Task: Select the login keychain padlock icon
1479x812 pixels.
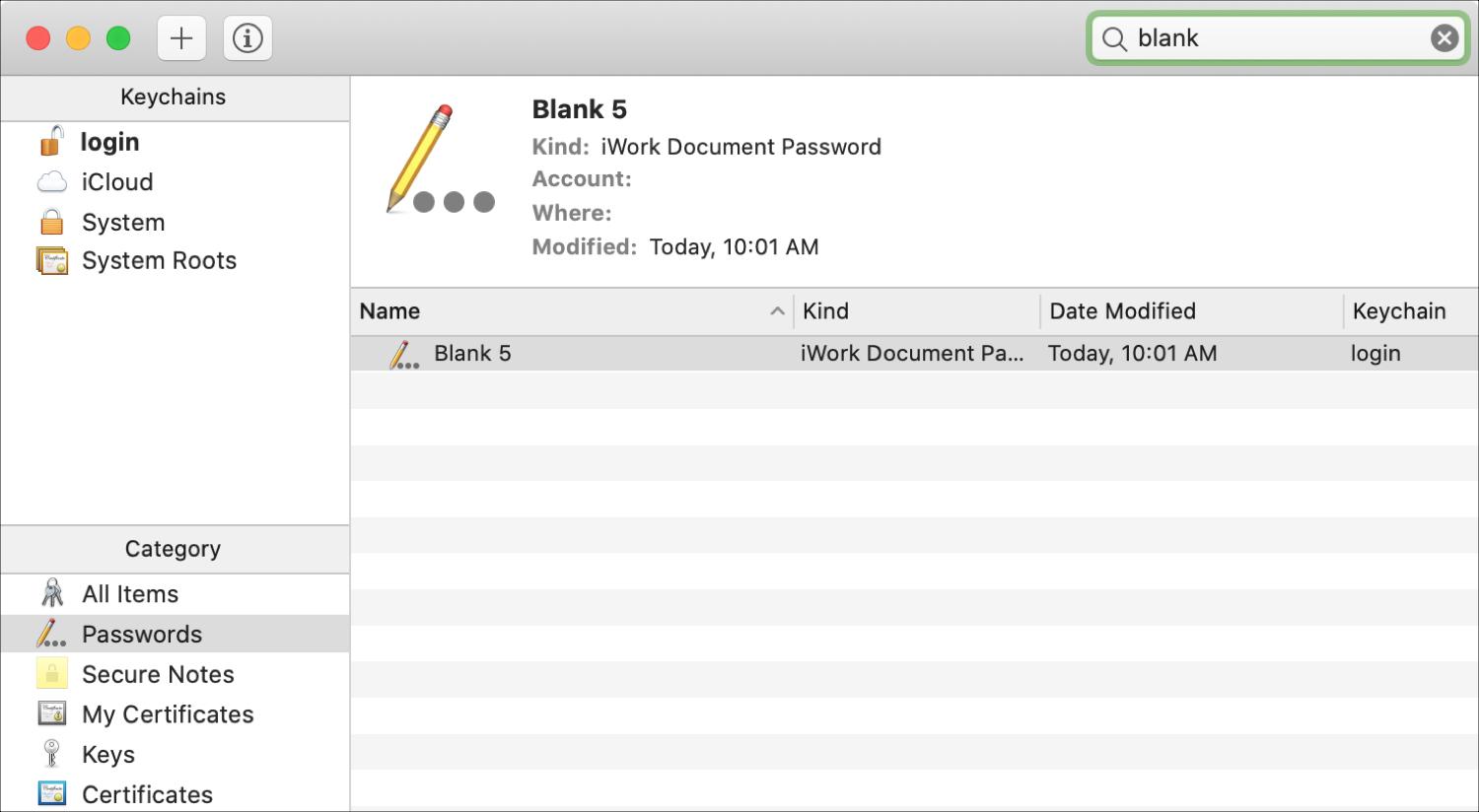Action: click(x=51, y=141)
